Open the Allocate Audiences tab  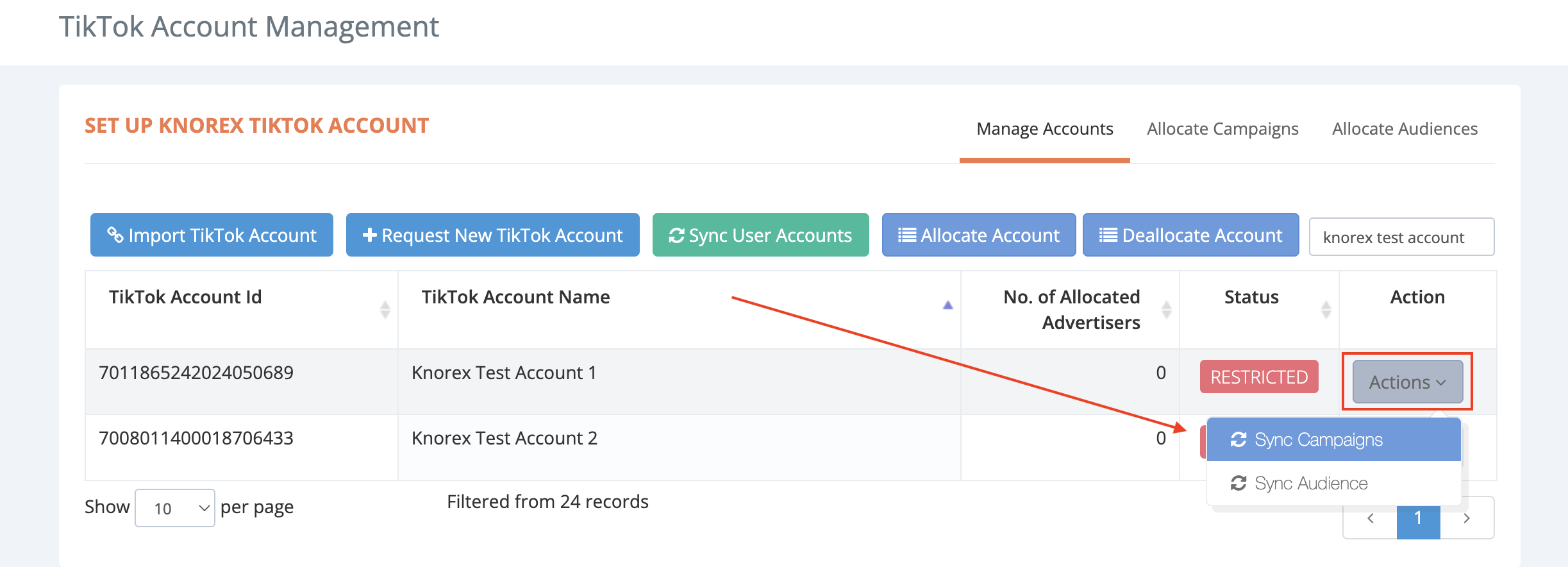(x=1405, y=129)
